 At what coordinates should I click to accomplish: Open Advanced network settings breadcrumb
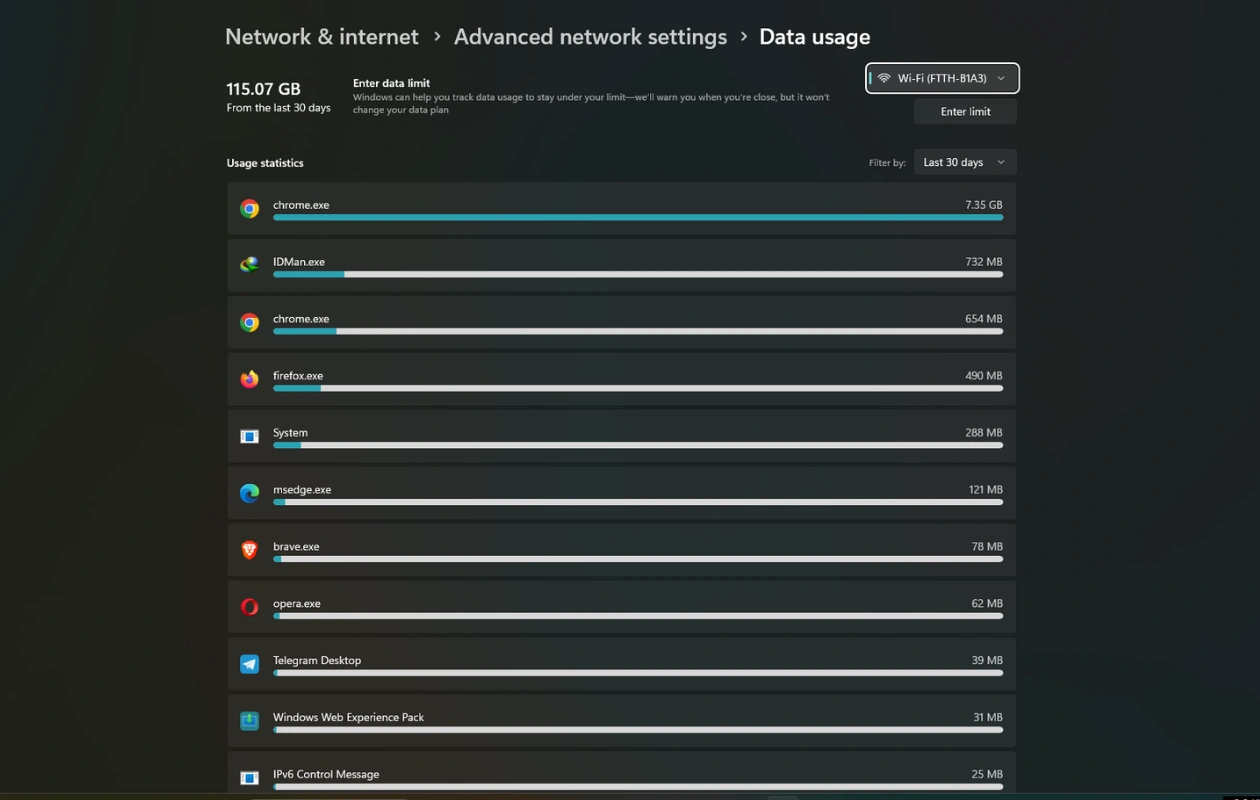point(590,37)
